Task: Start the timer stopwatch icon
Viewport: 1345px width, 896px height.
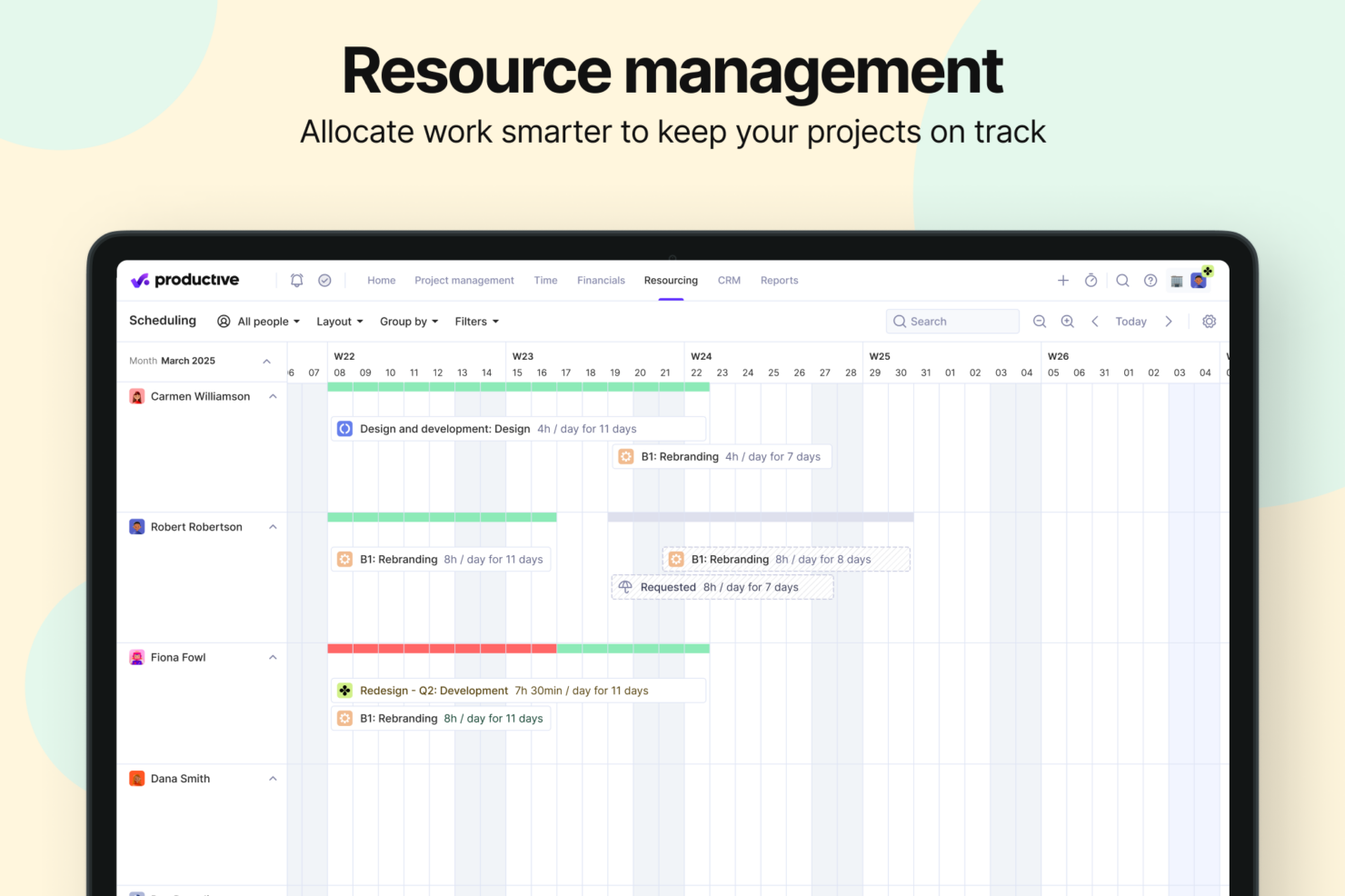Action: pos(1091,281)
